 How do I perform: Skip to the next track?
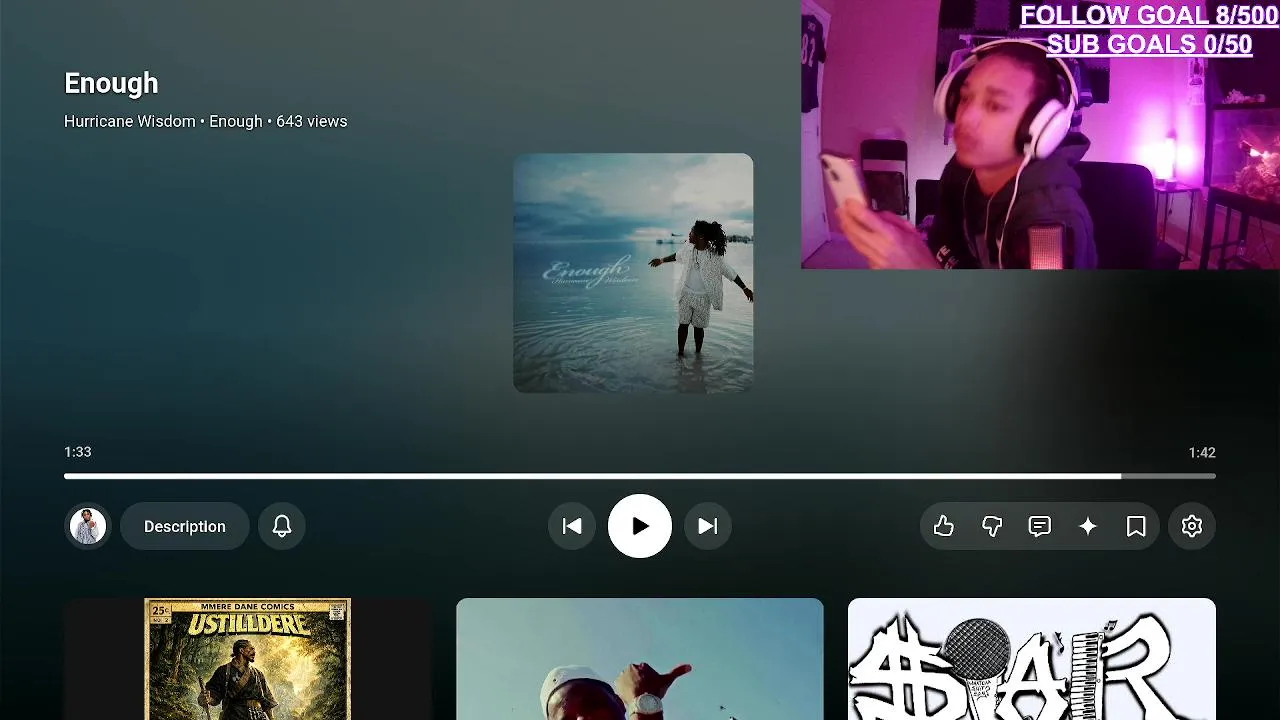point(708,526)
